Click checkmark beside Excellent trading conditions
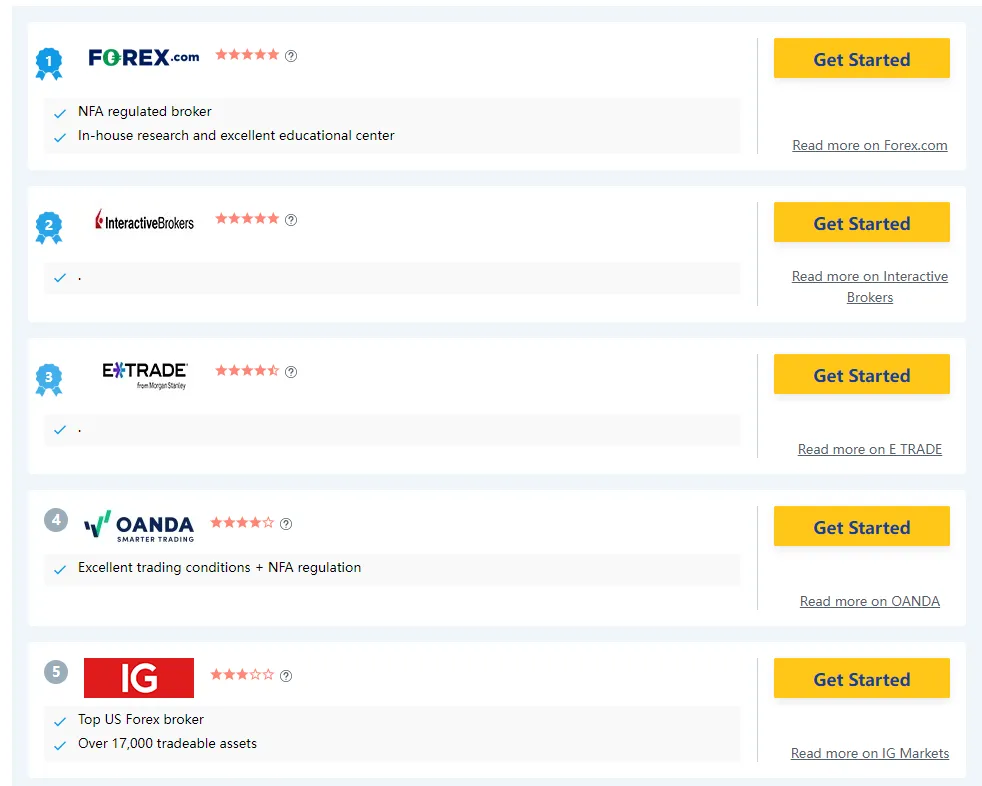This screenshot has height=786, width=982. 59,569
